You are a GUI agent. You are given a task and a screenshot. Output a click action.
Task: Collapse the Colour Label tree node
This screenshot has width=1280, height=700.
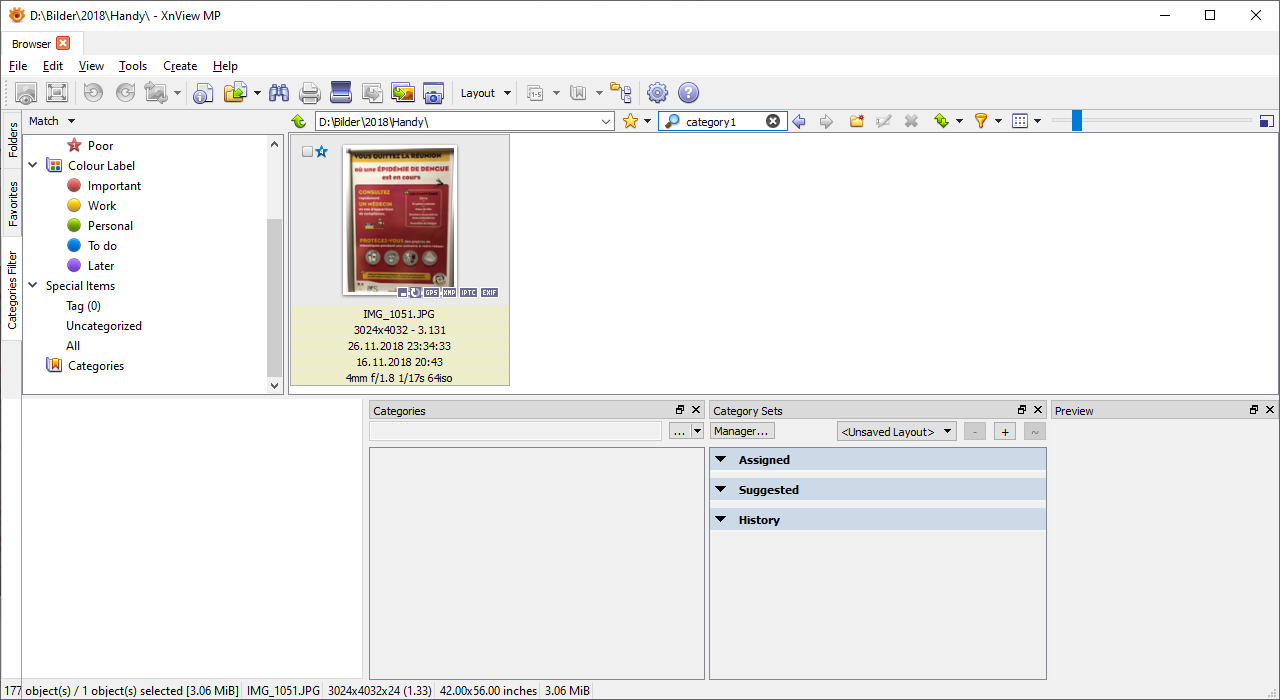(x=33, y=166)
